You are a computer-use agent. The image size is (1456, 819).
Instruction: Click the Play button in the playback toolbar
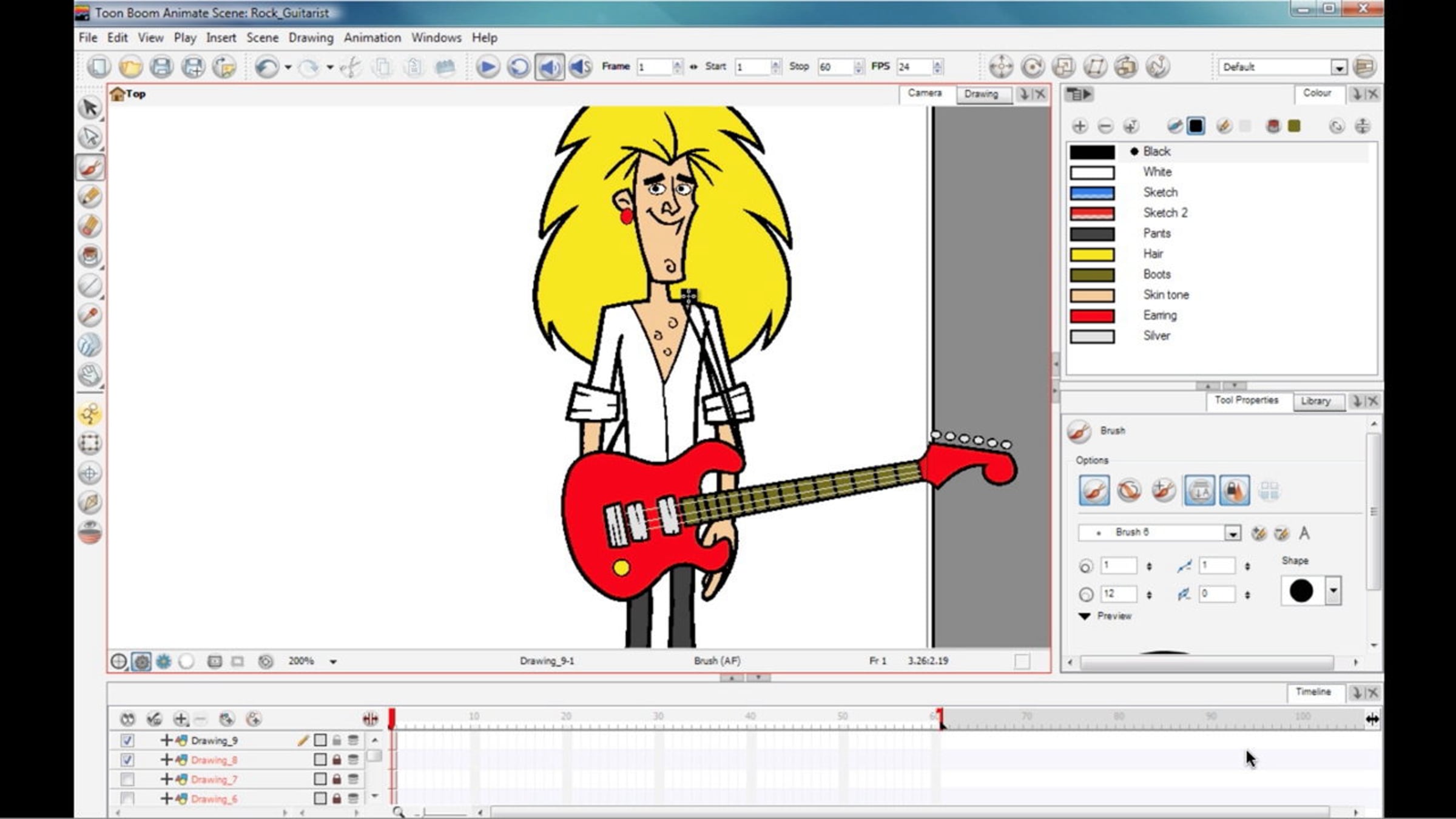coord(487,67)
